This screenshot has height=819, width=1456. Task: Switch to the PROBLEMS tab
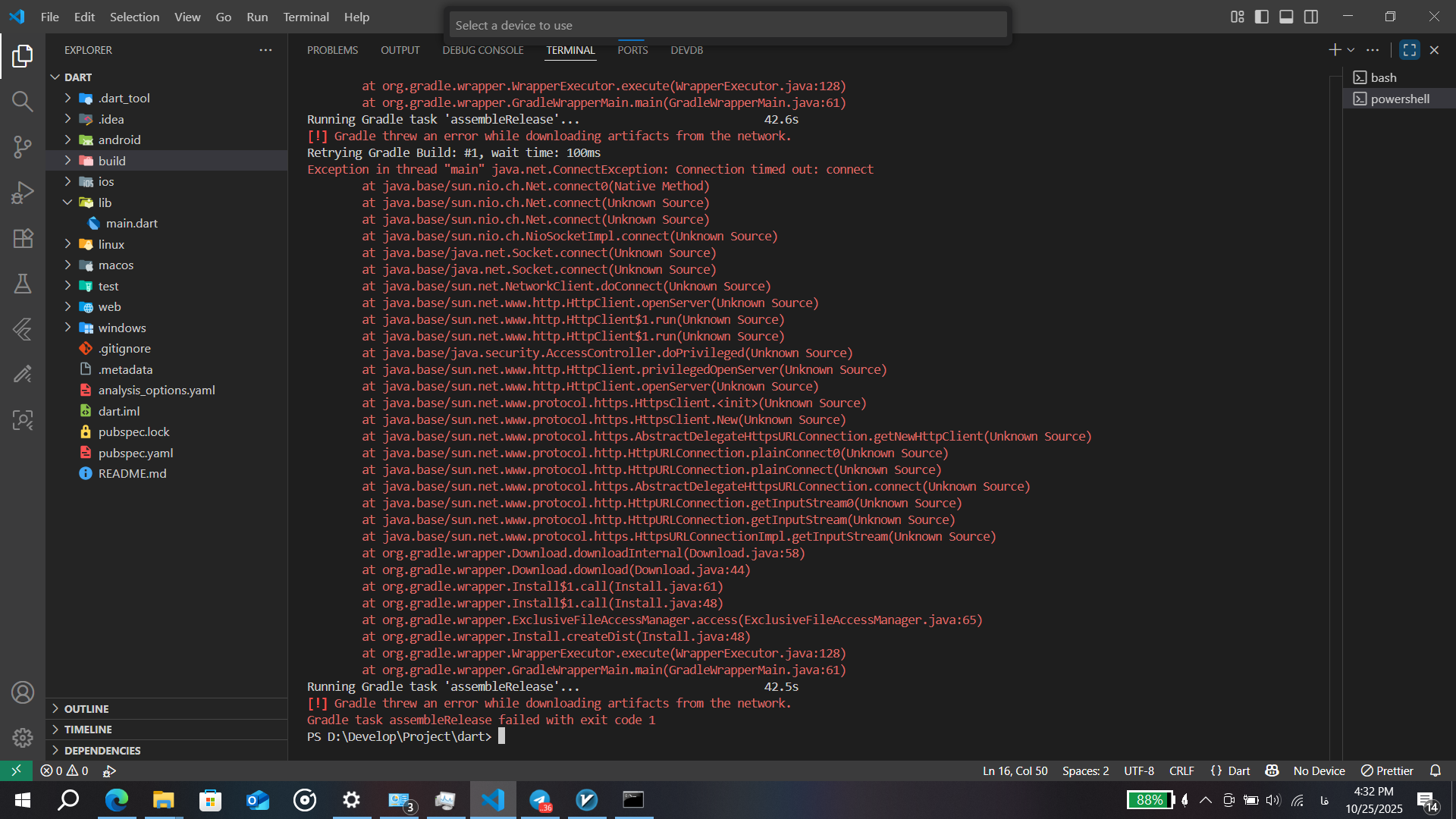(332, 50)
